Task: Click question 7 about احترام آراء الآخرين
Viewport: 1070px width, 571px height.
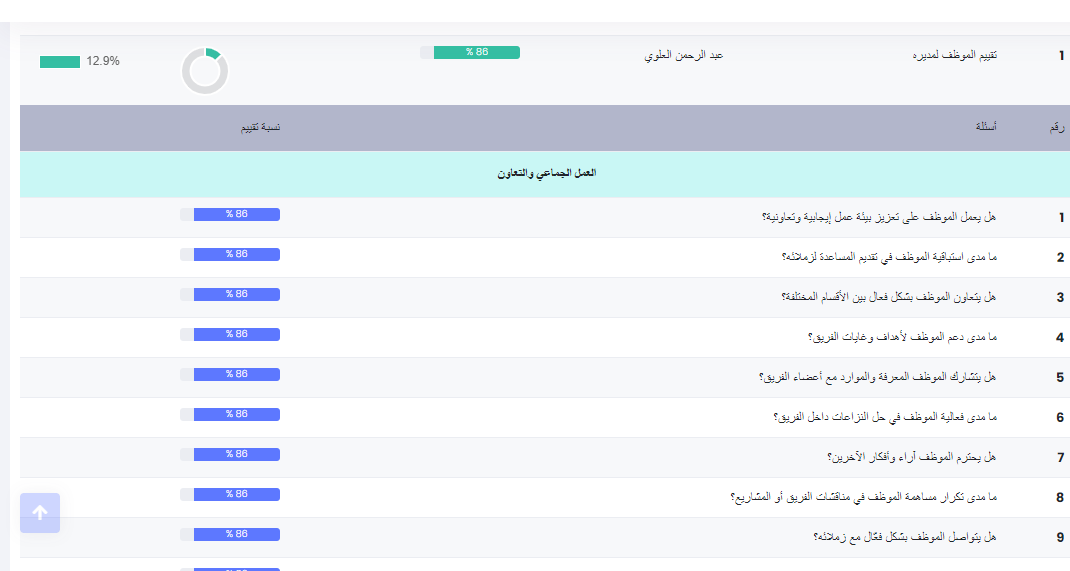Action: (911, 457)
